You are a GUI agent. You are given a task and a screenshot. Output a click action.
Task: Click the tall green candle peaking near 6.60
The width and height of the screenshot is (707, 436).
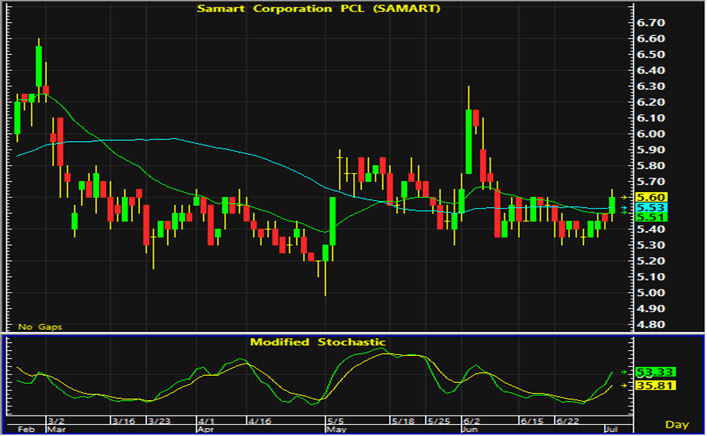39,66
